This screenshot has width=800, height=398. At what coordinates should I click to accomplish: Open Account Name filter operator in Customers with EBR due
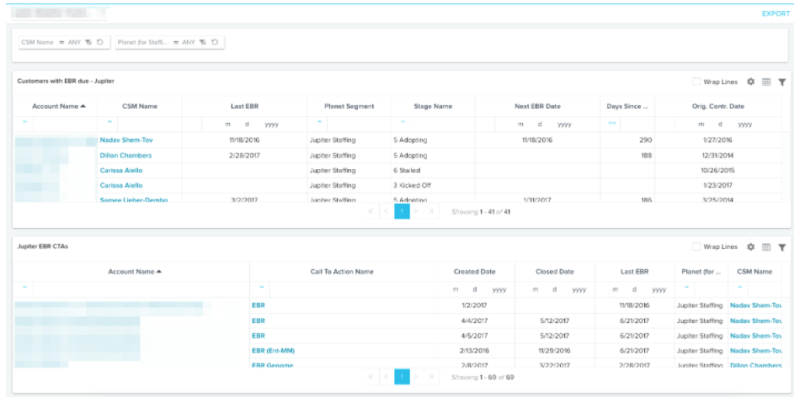(23, 122)
